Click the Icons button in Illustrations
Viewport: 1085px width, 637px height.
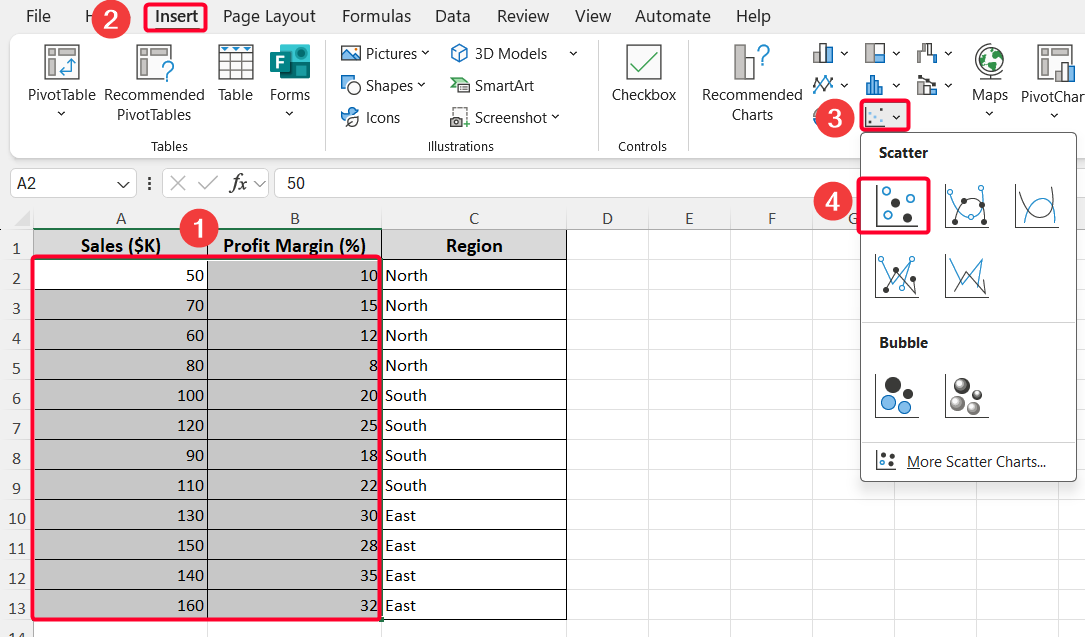point(371,118)
